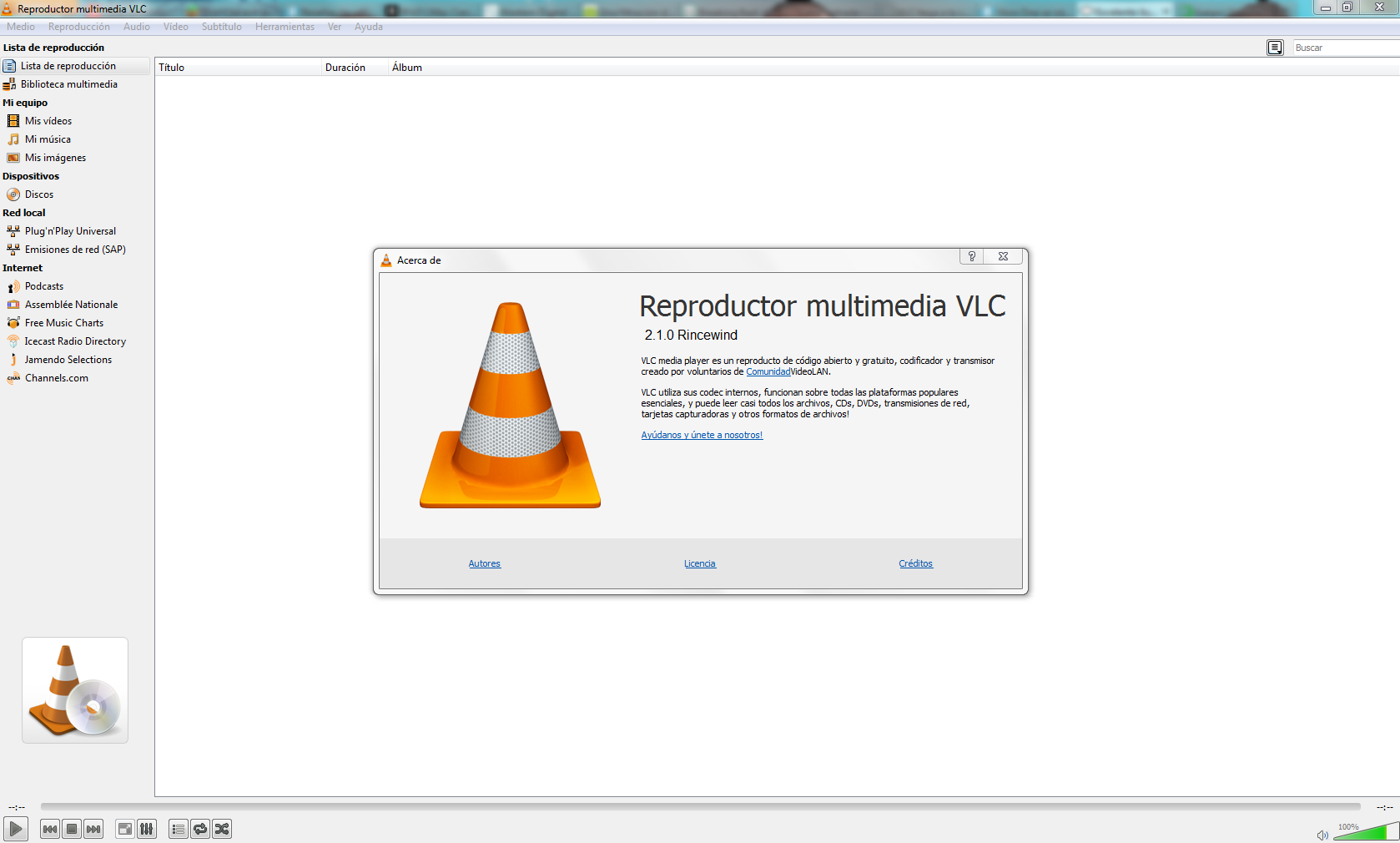The image size is (1400, 843).
Task: Minimize the VLC main window
Action: (x=1325, y=8)
